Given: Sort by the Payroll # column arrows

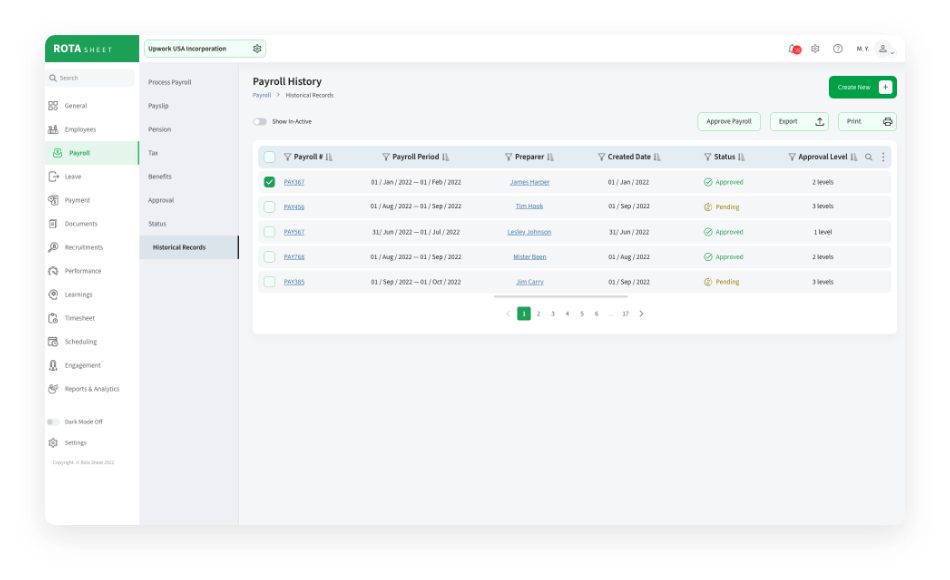Looking at the screenshot, I should [x=329, y=157].
